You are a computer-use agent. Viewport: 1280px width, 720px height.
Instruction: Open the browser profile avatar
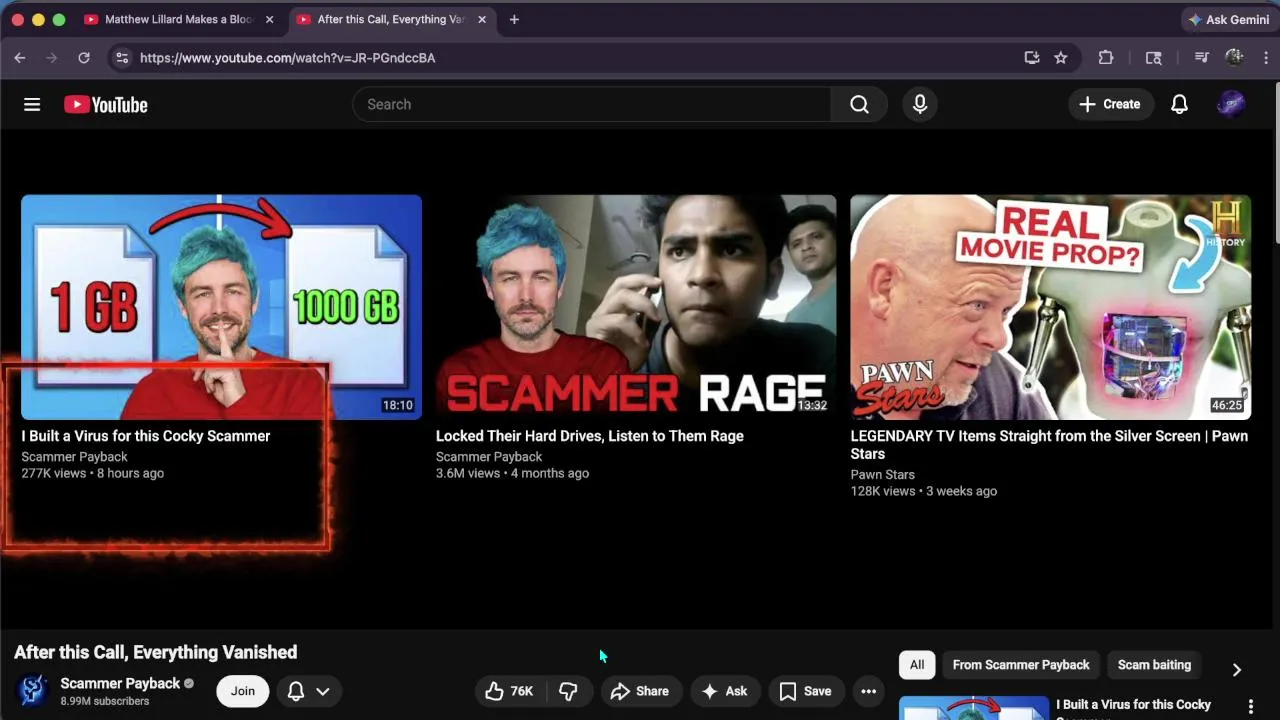coord(1234,58)
